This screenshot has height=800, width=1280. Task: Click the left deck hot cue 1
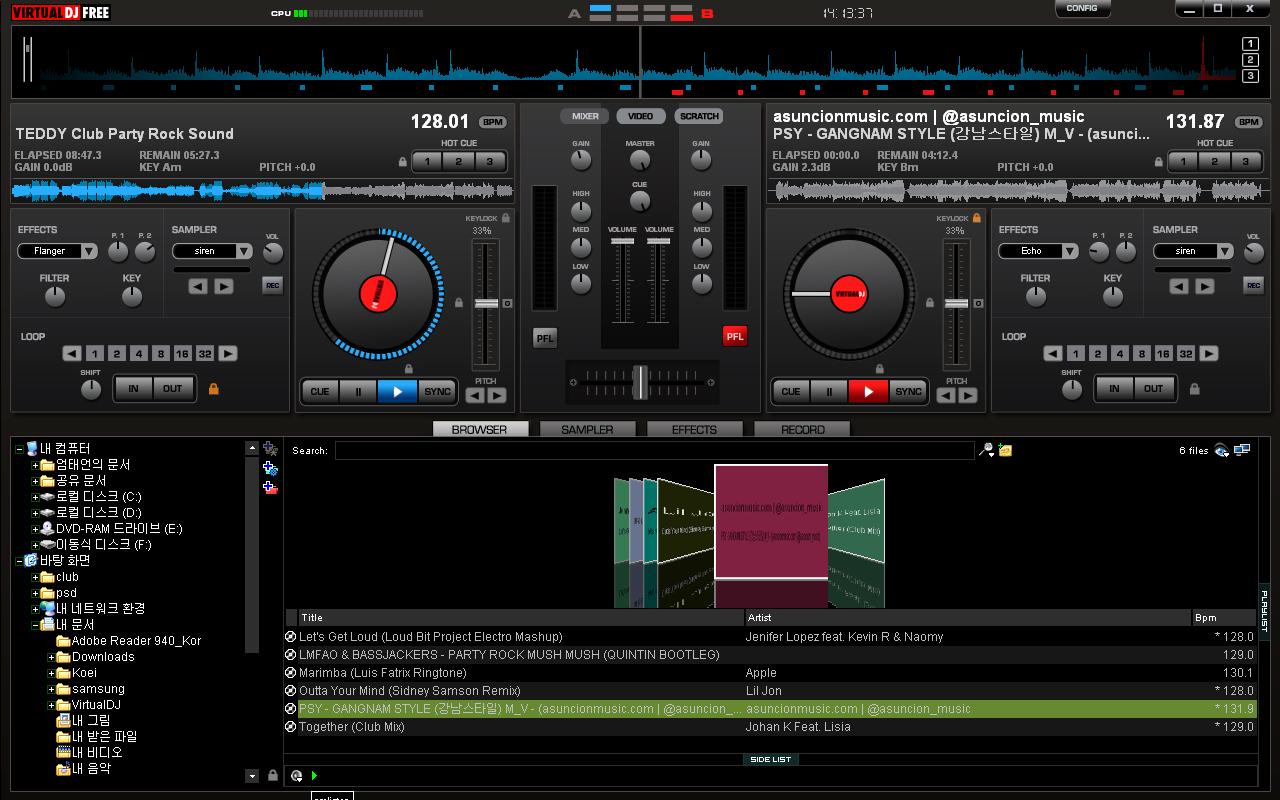[427, 162]
